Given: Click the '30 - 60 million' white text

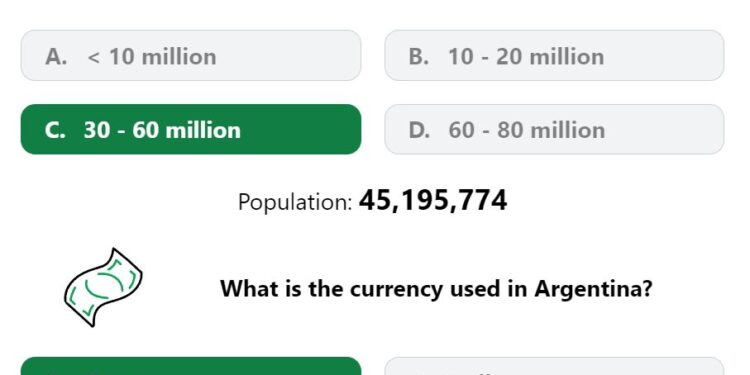Looking at the screenshot, I should [162, 130].
